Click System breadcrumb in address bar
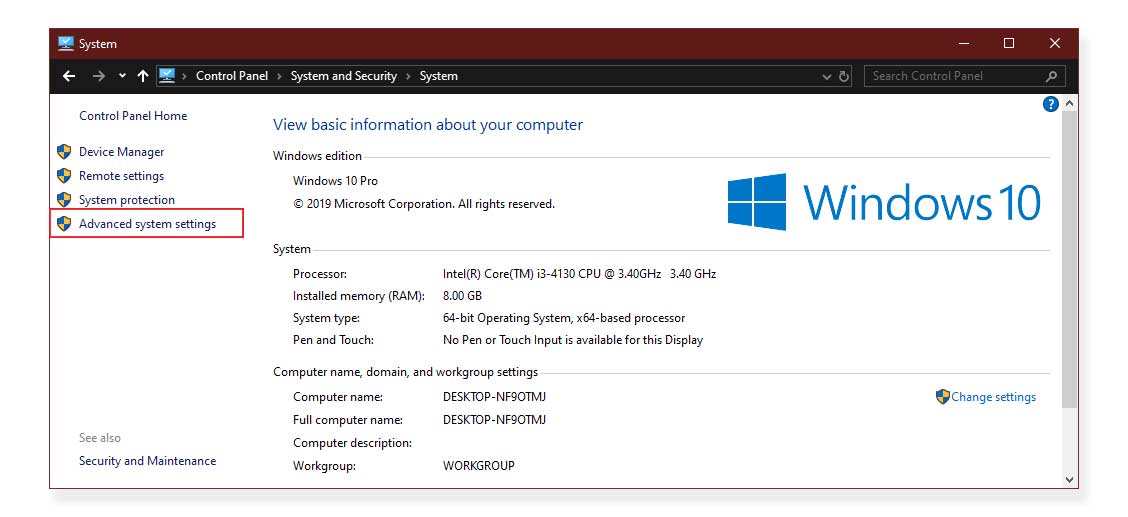Image resolution: width=1128 pixels, height=517 pixels. (x=438, y=76)
